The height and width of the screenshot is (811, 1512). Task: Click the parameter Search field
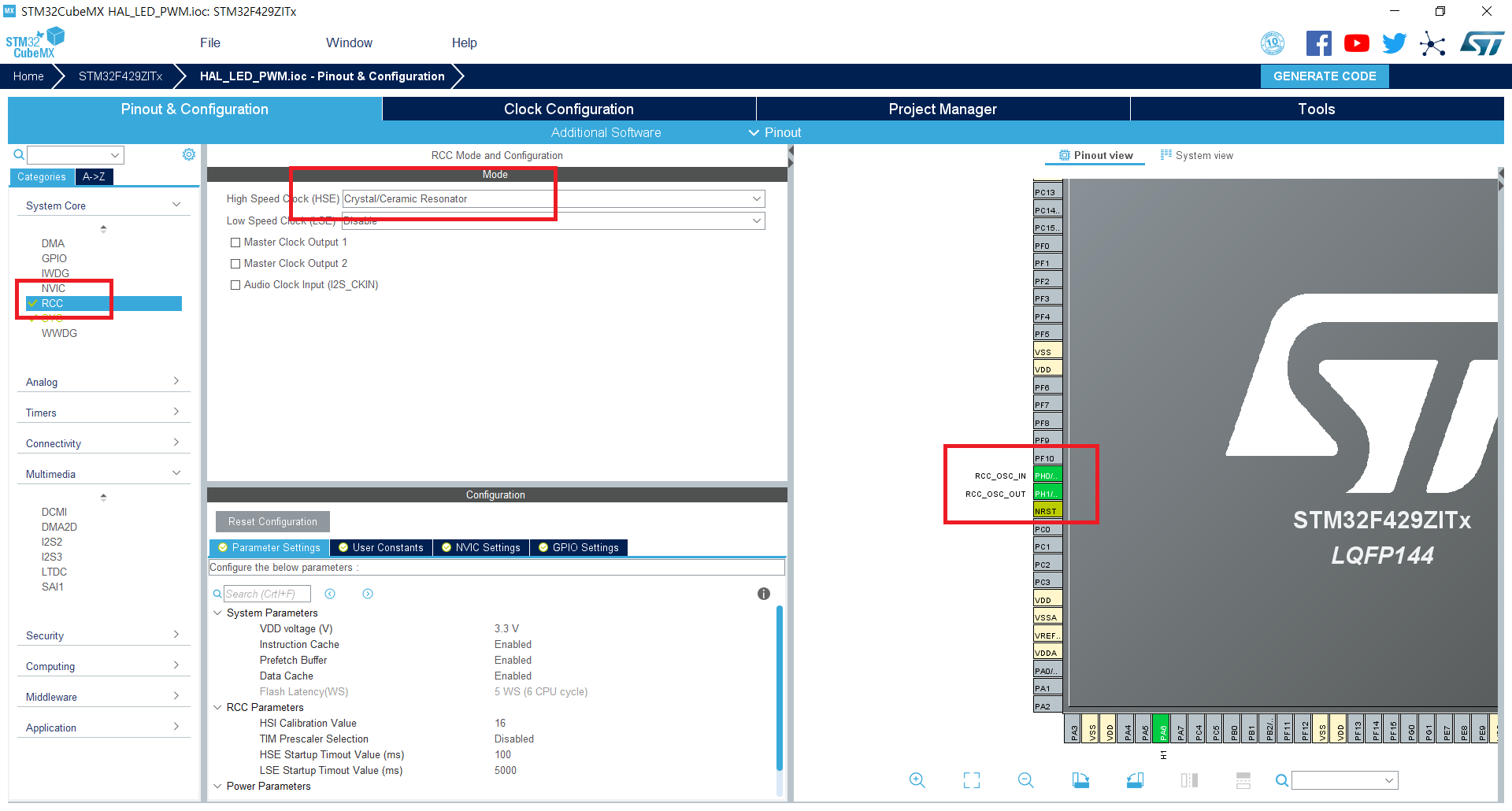[x=267, y=594]
